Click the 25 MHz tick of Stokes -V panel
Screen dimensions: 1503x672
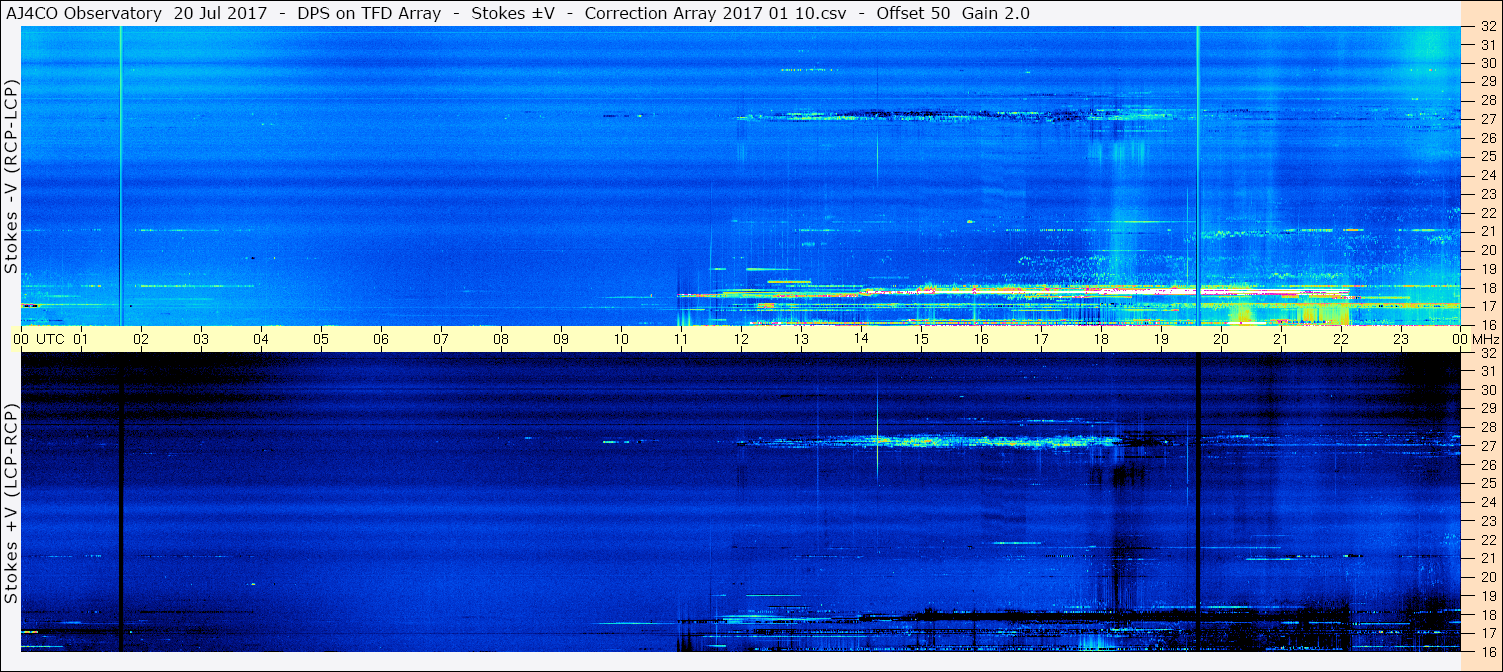click(1487, 156)
